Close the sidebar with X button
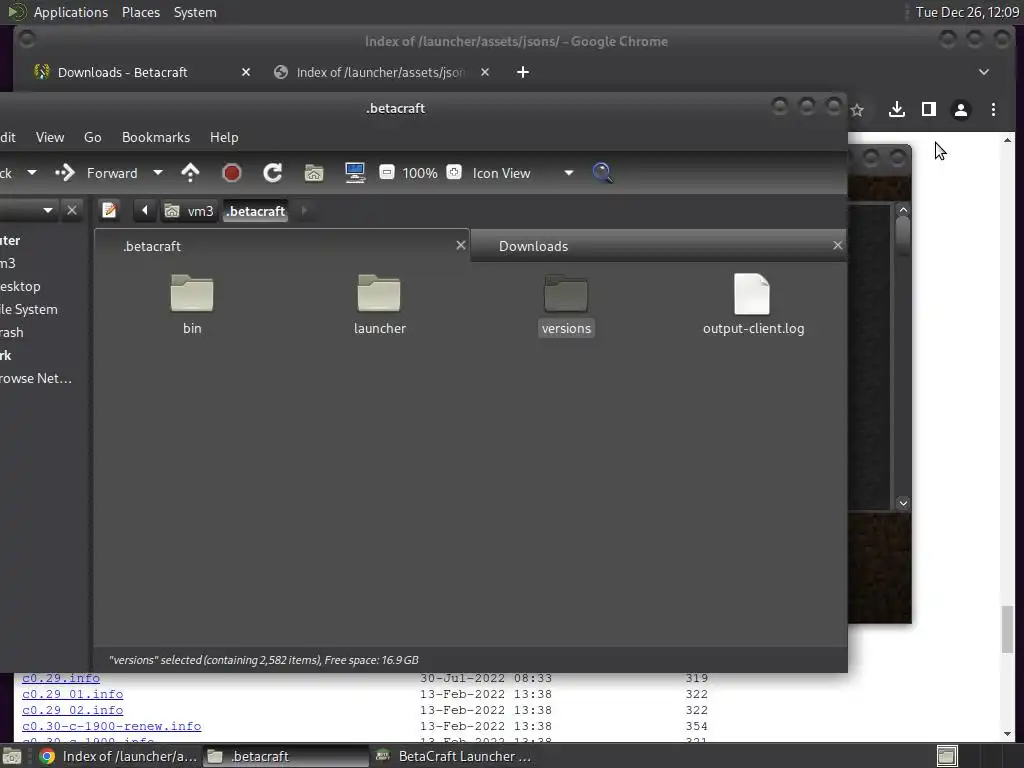 point(72,210)
